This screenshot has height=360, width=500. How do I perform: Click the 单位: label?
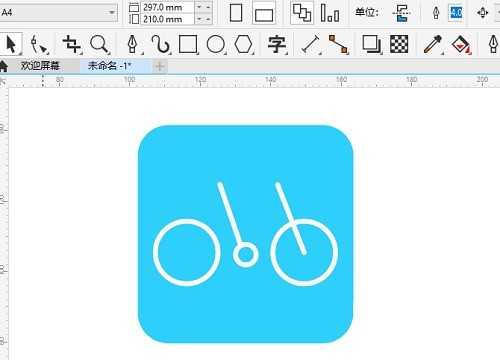(x=367, y=13)
